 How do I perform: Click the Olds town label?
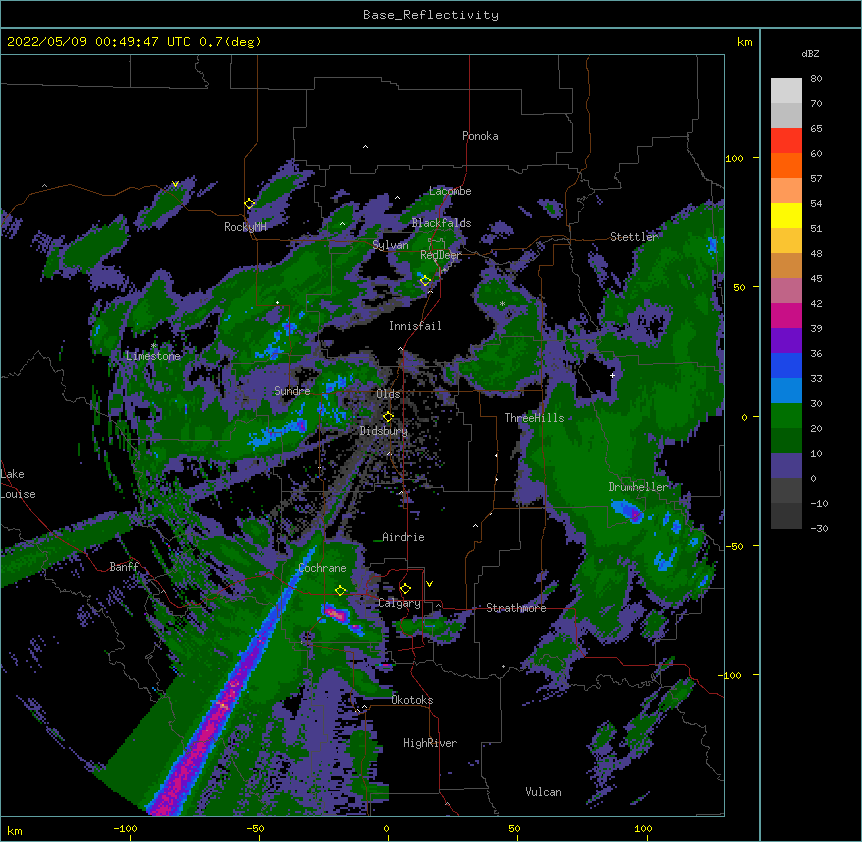388,394
